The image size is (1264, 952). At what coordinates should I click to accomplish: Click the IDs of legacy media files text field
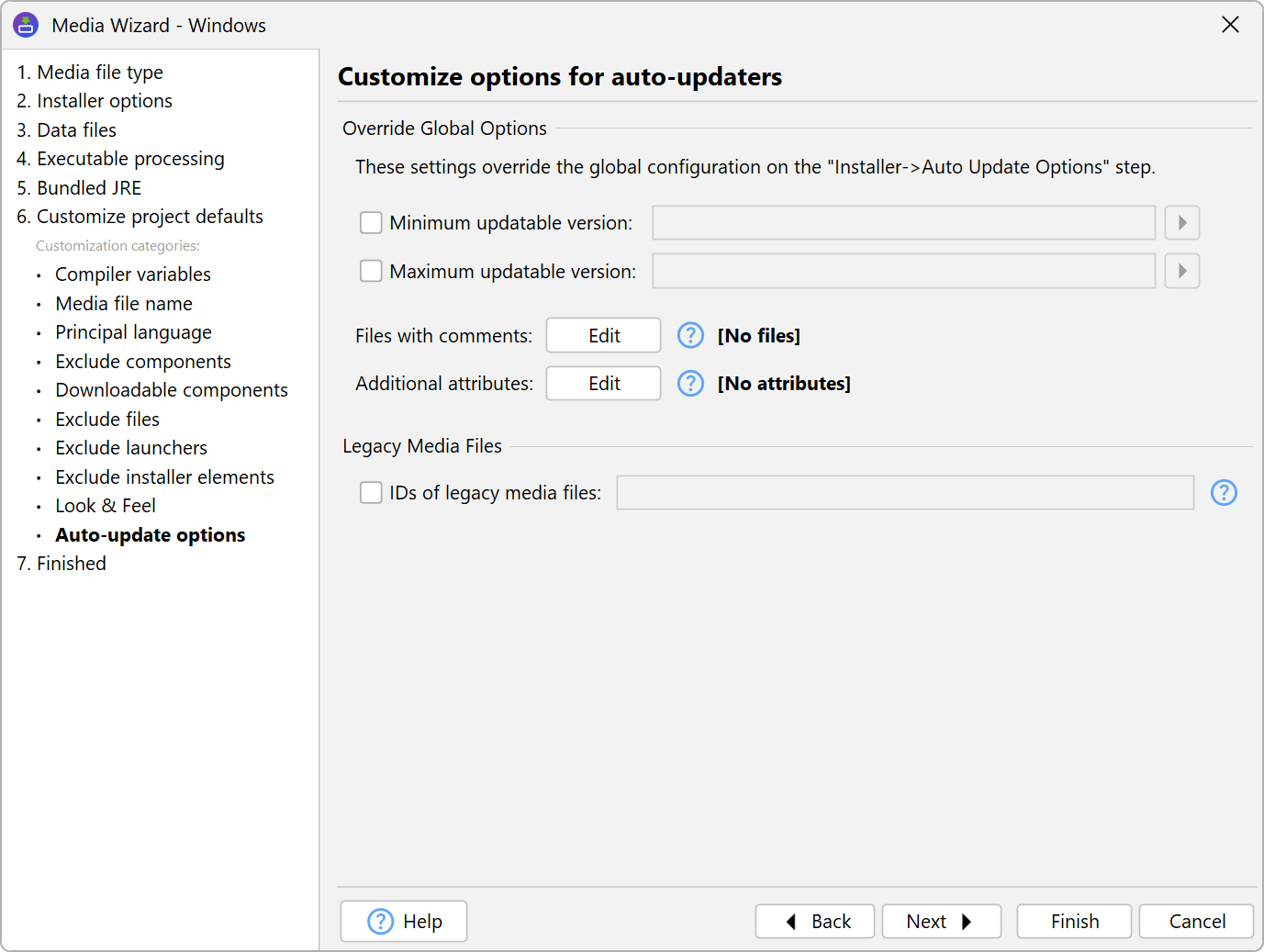pos(904,493)
